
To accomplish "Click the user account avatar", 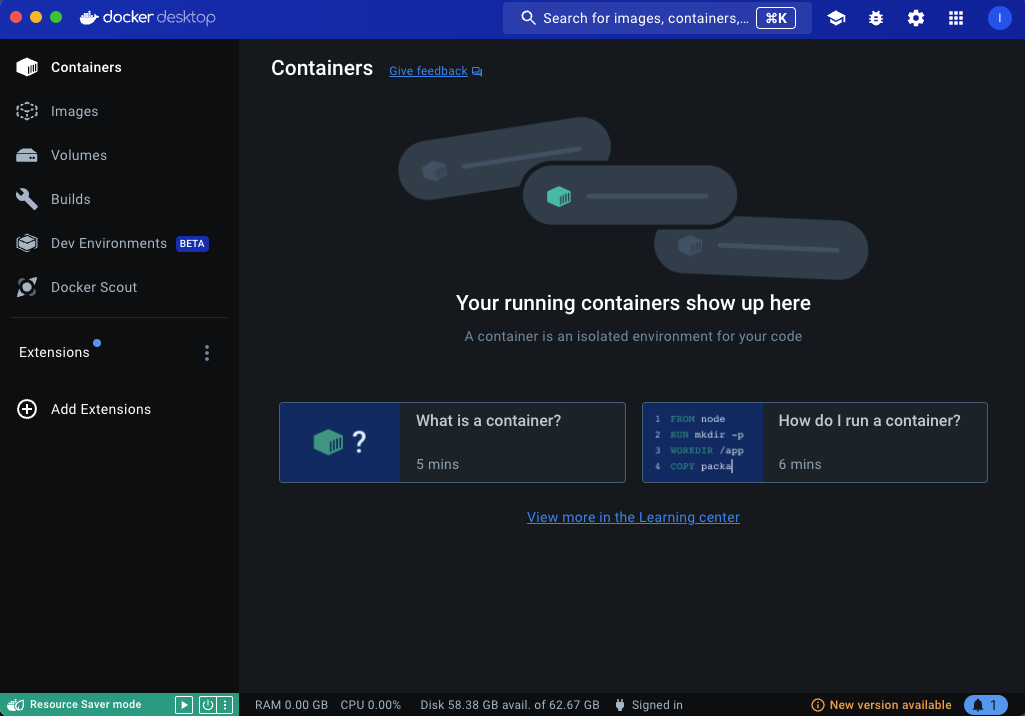I will (999, 18).
